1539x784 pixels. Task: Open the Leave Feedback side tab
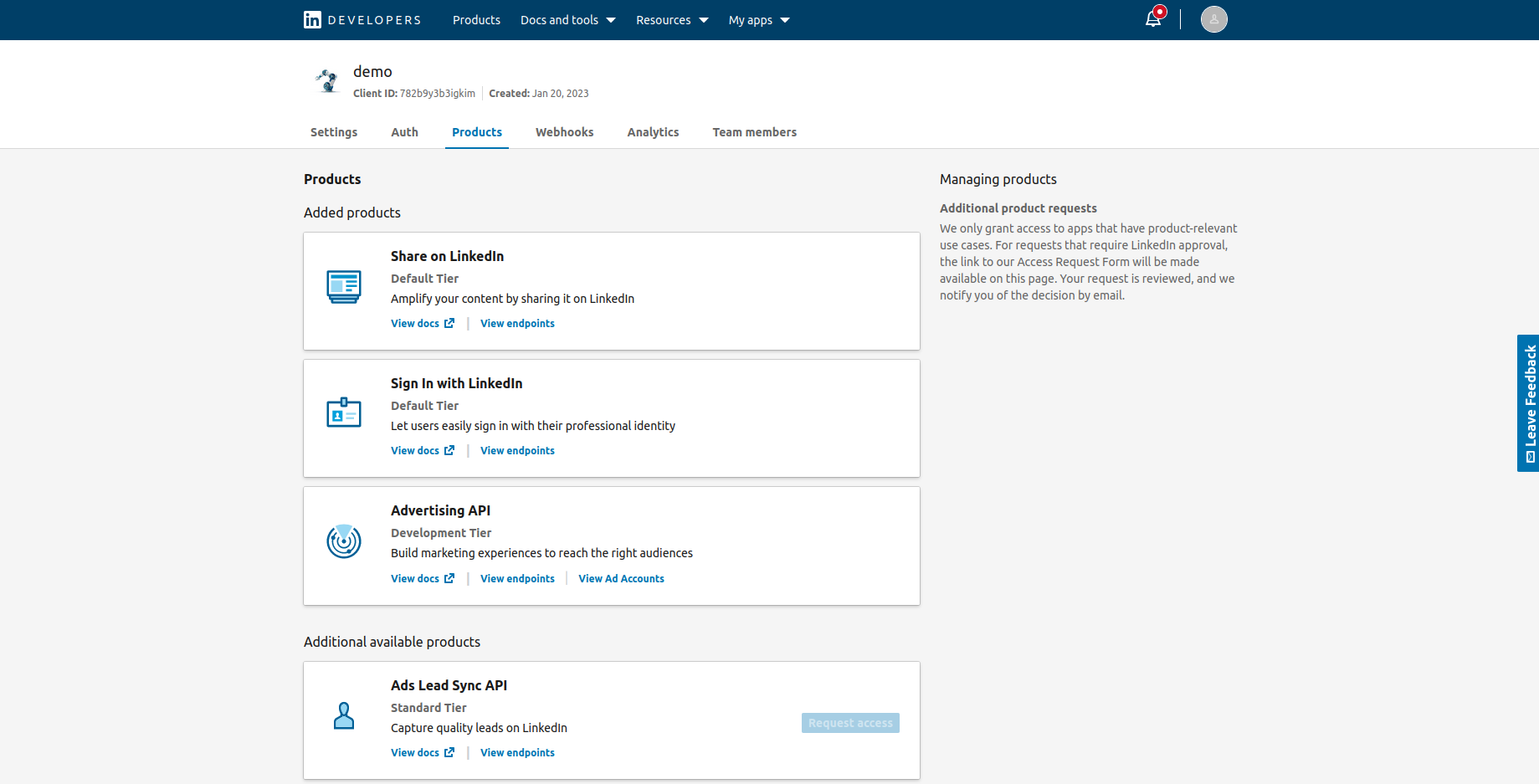coord(1528,403)
